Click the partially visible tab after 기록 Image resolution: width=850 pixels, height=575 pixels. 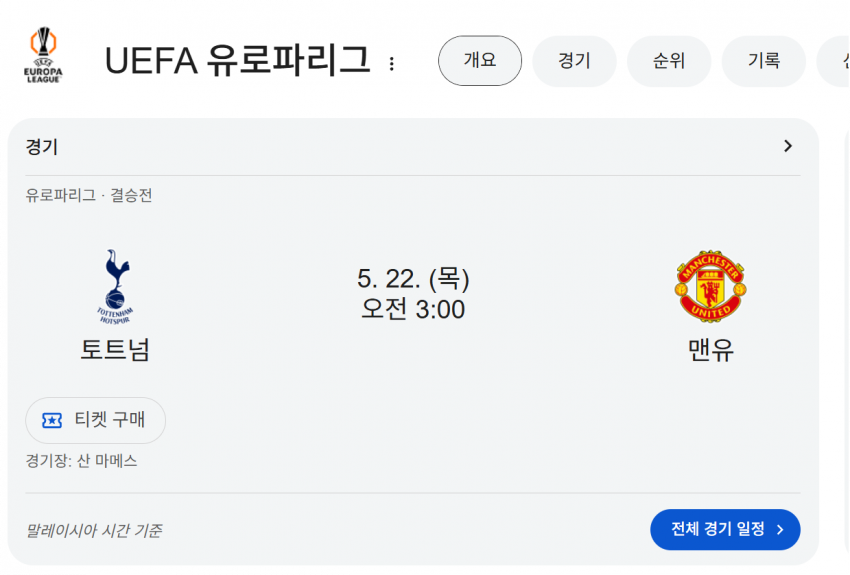834,61
